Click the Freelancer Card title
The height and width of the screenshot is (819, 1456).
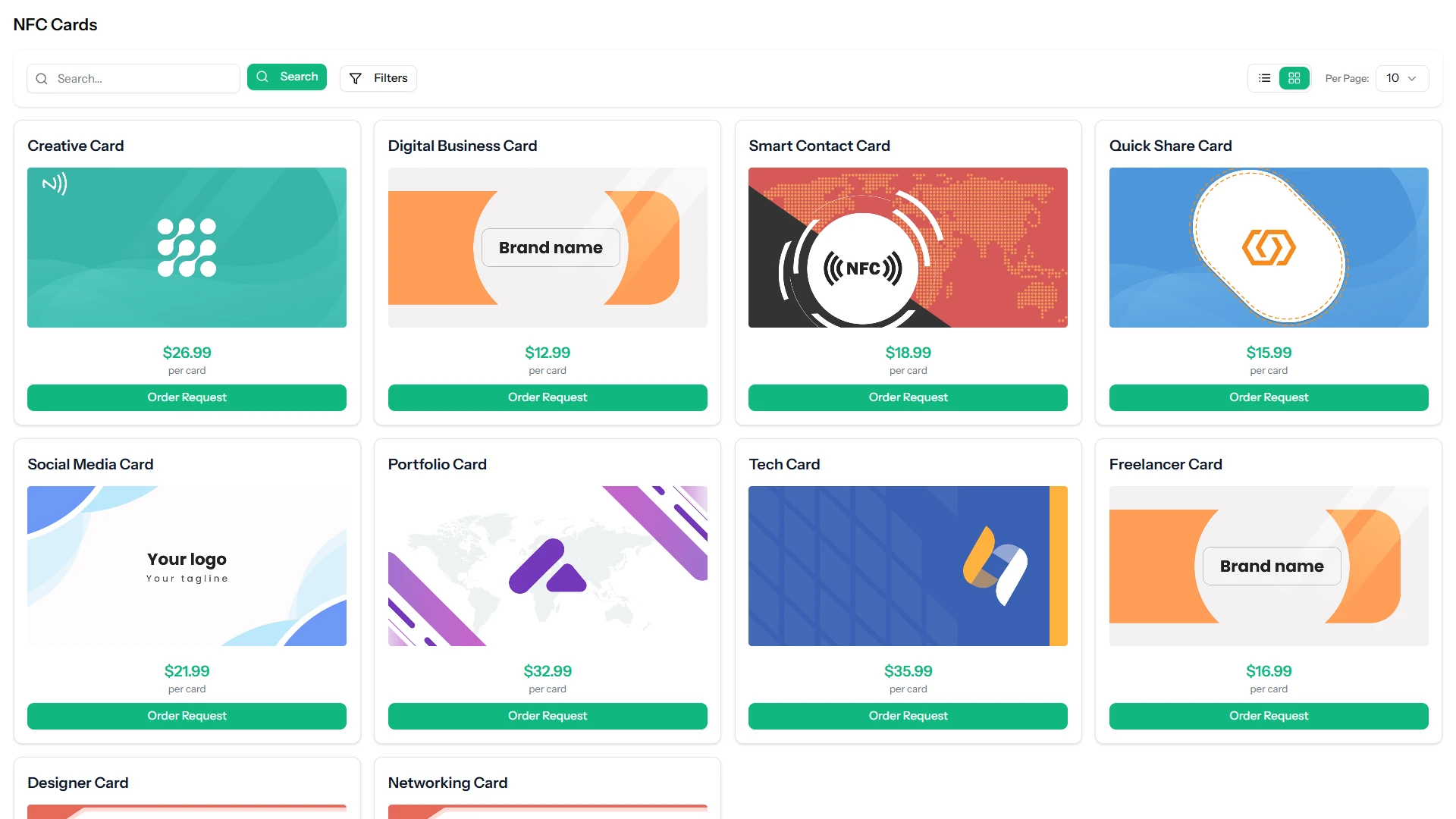pos(1166,464)
